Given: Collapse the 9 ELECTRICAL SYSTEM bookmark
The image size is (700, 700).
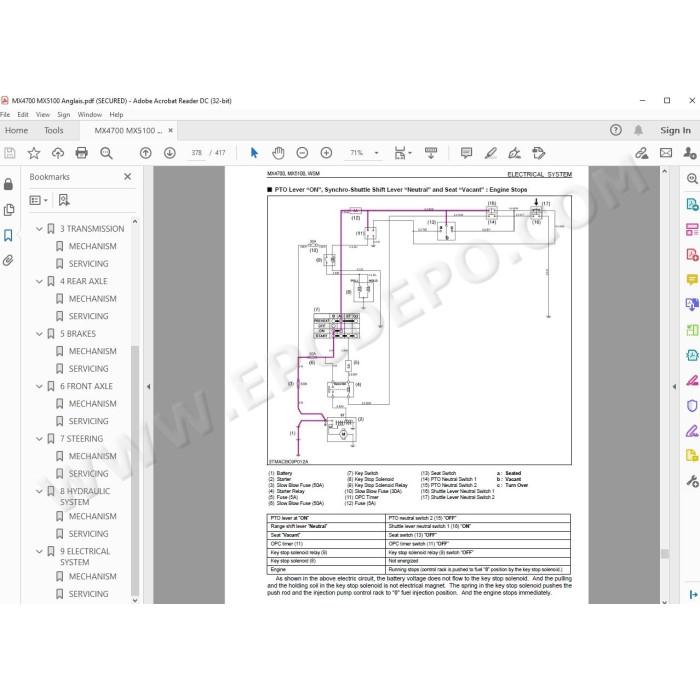Looking at the screenshot, I should tap(39, 552).
